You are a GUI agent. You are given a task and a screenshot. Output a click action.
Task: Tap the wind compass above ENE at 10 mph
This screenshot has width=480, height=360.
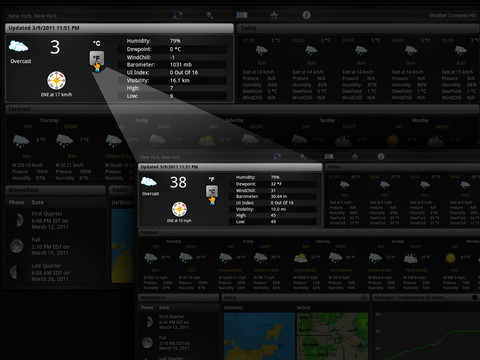179,209
